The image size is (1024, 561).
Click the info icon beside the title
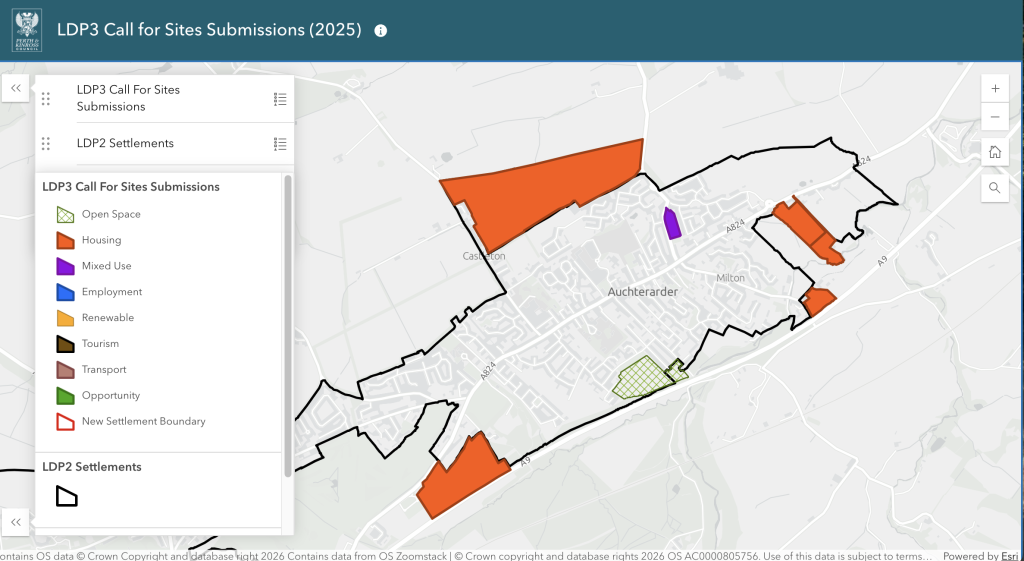380,31
